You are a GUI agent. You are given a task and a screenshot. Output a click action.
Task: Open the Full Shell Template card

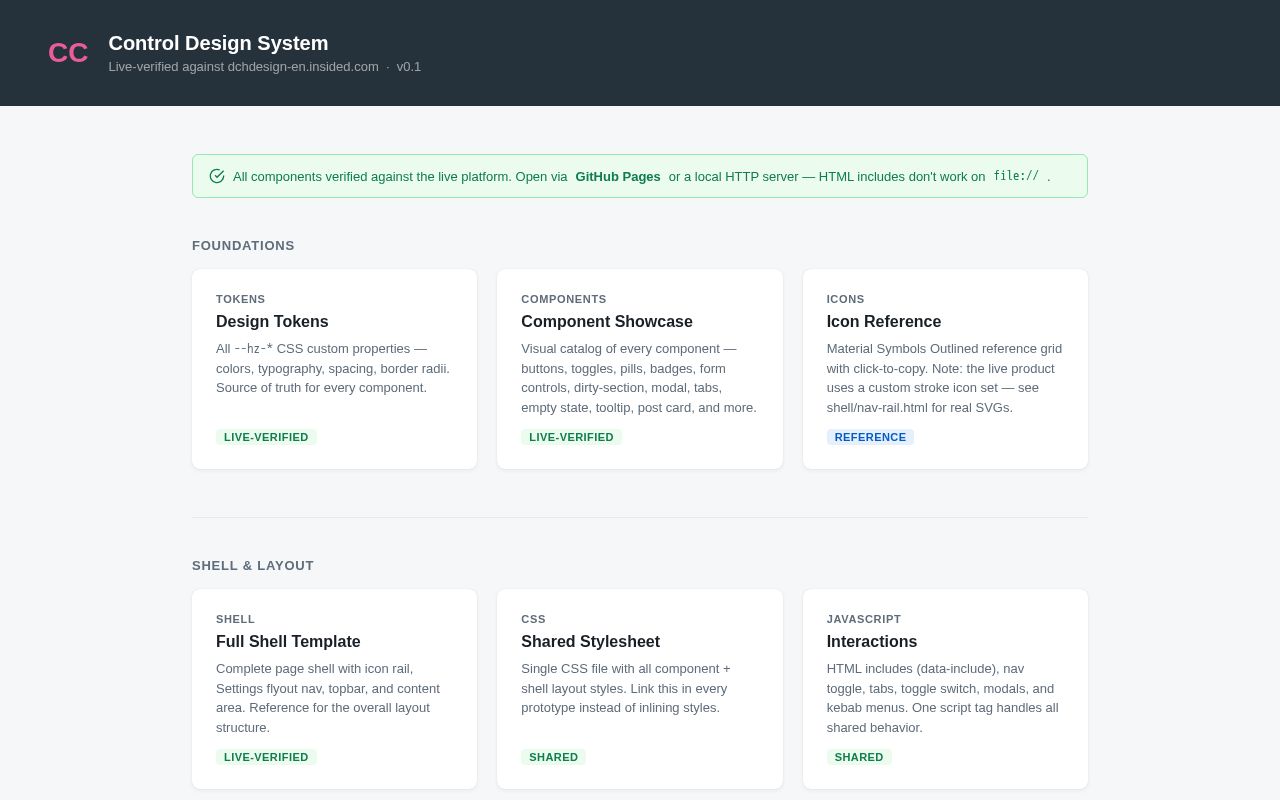point(334,689)
